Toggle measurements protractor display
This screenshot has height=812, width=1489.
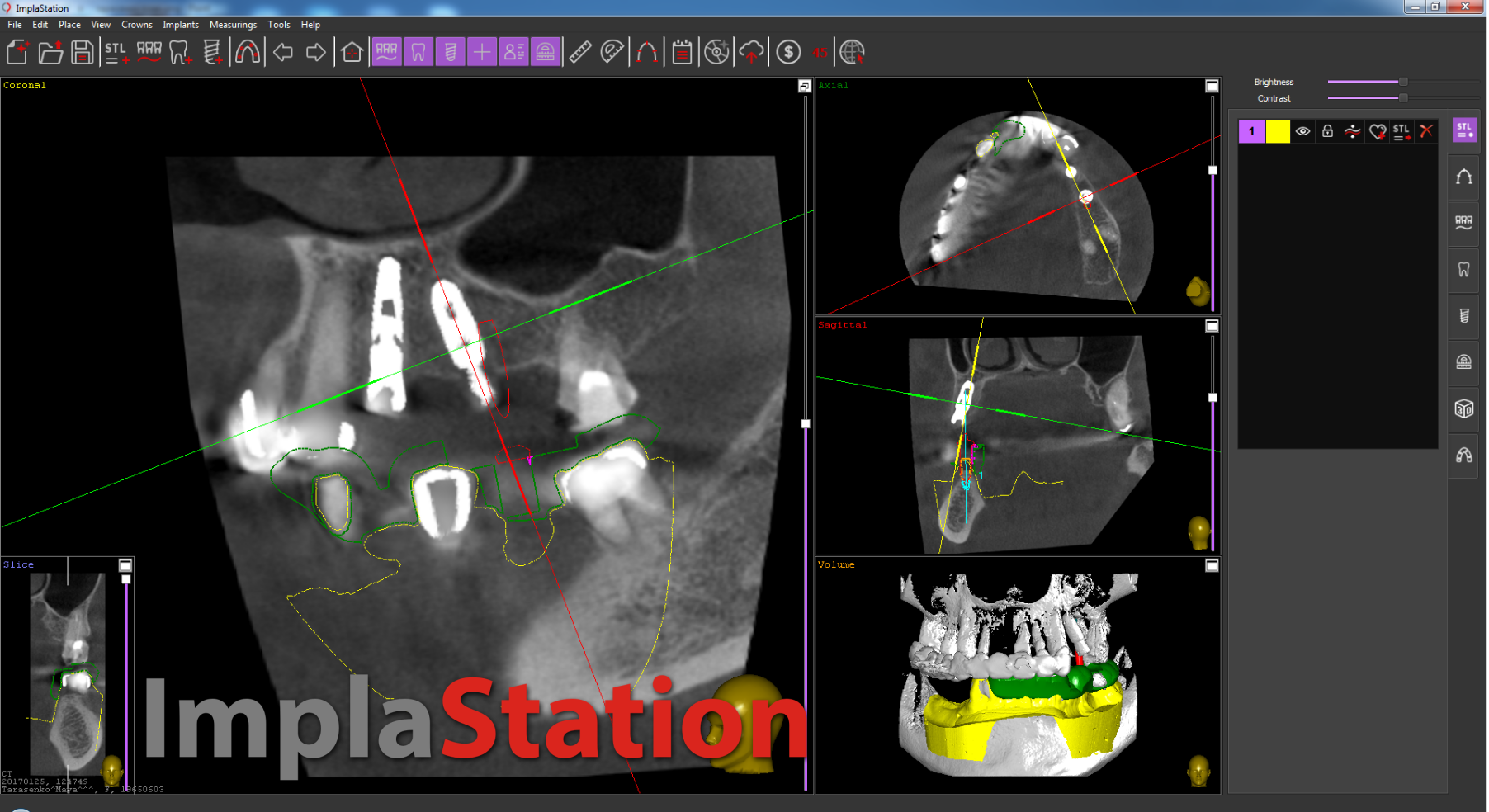coord(546,53)
